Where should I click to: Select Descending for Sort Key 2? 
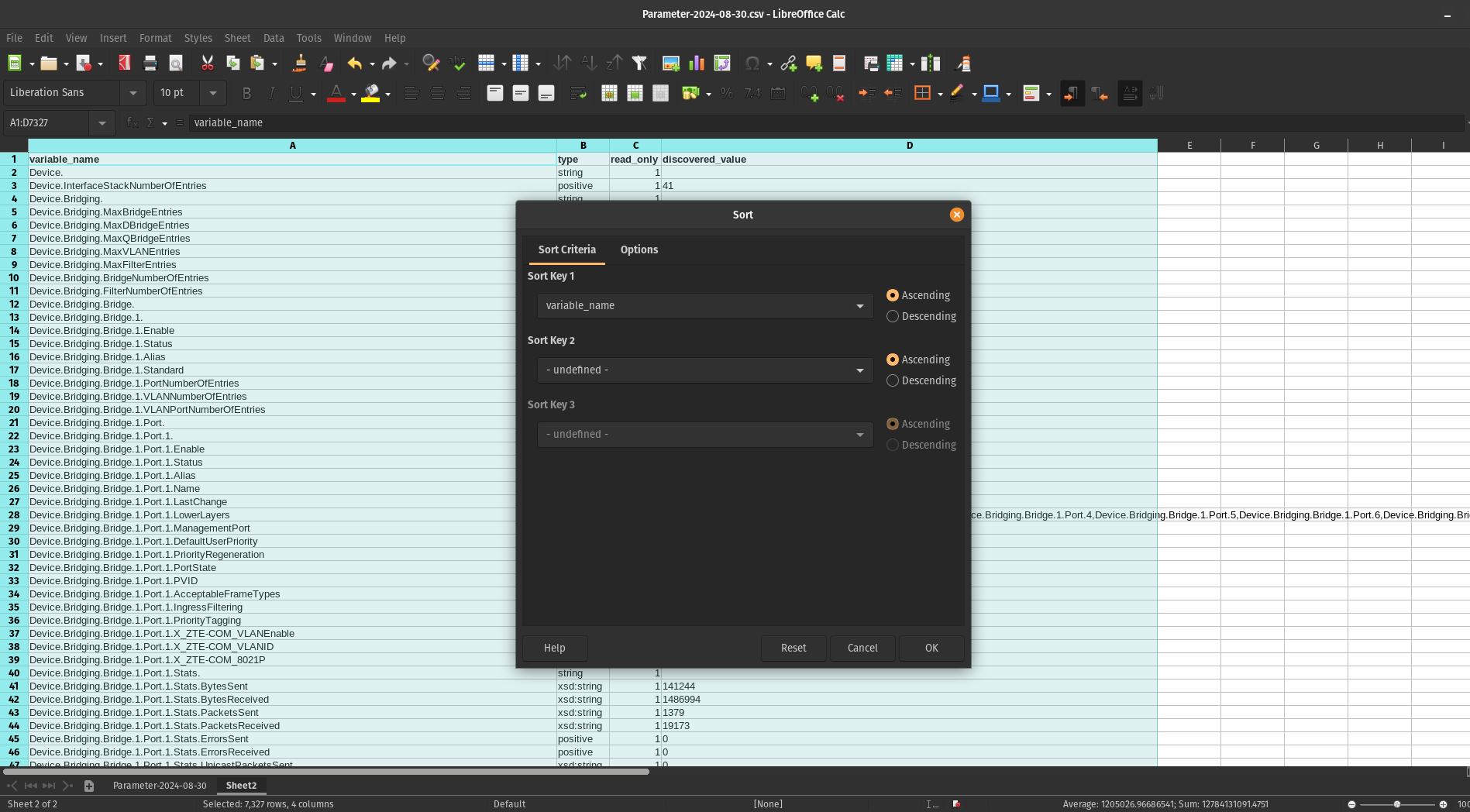892,380
